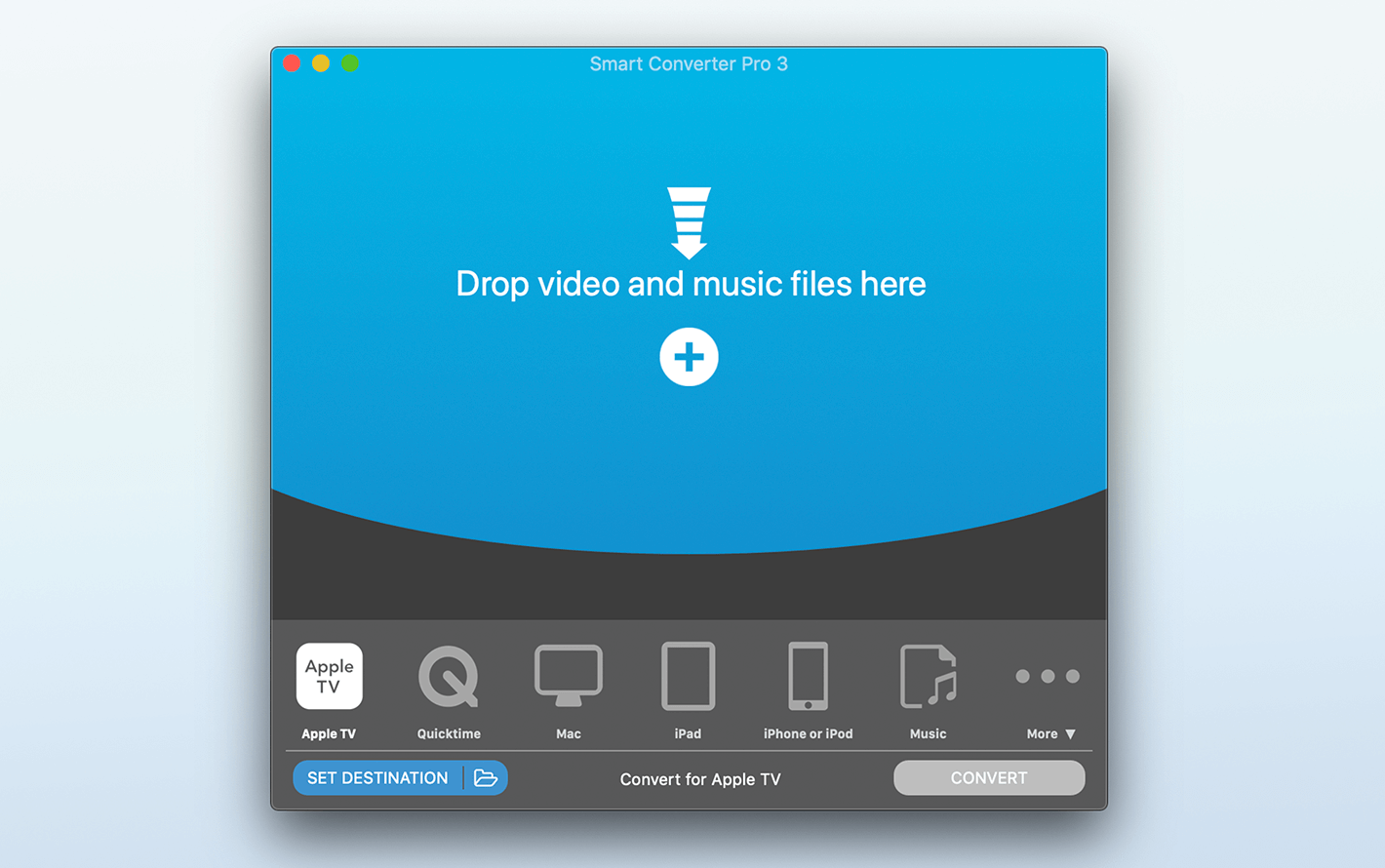Viewport: 1385px width, 868px height.
Task: Click the drop arrow icon
Action: 689,223
